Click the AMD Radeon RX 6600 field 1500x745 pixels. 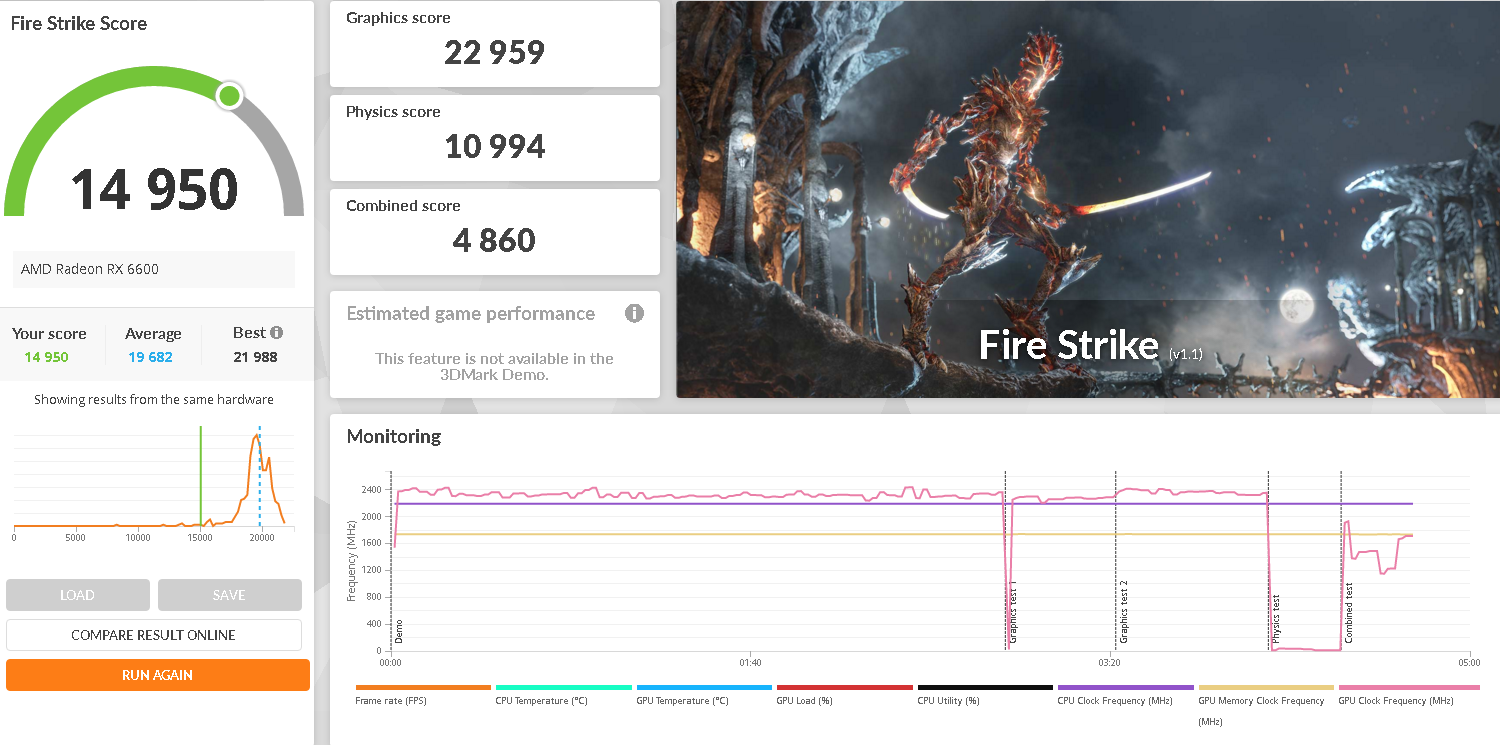tap(154, 269)
